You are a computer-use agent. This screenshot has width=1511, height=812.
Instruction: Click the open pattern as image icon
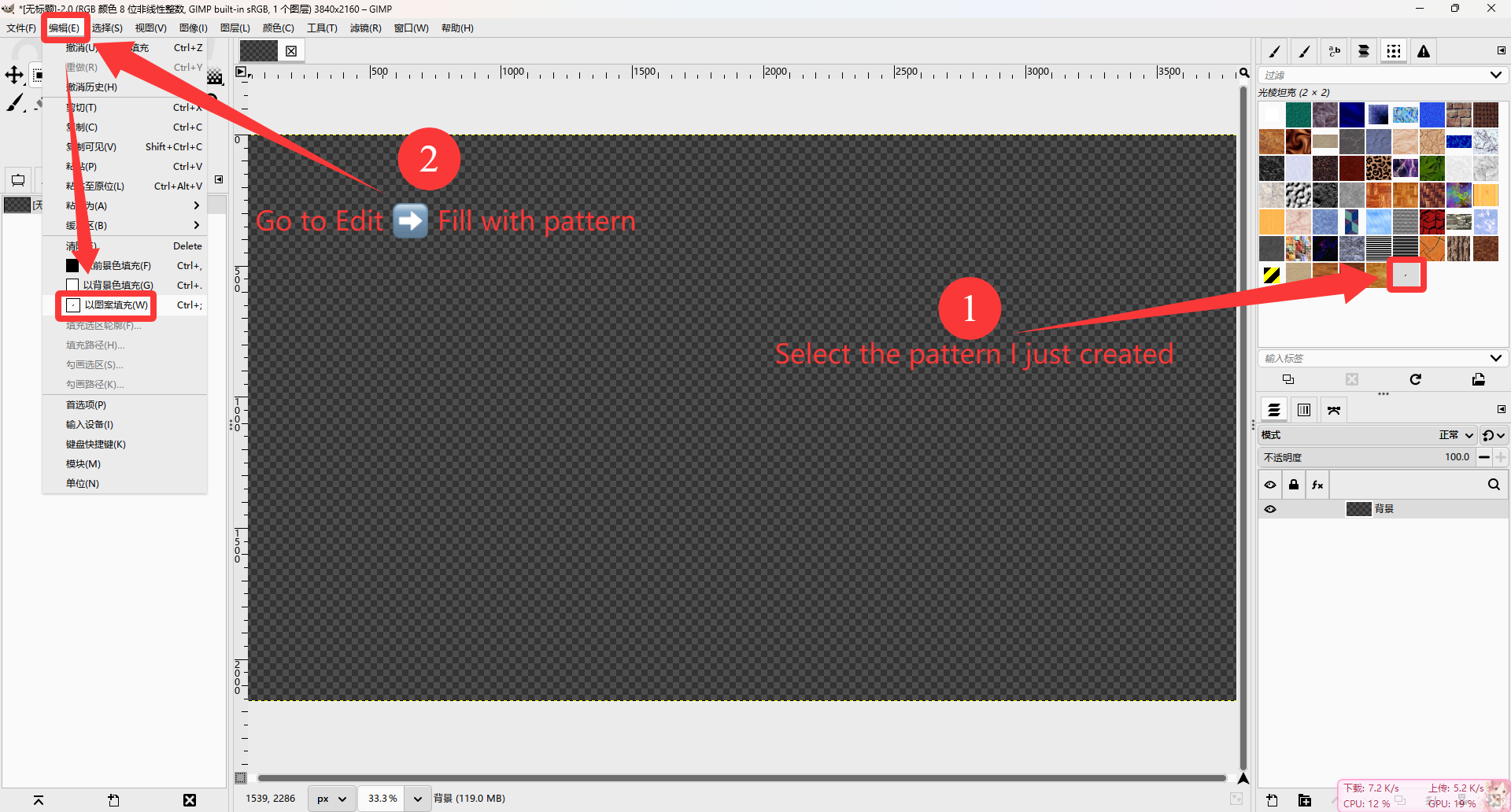point(1479,379)
